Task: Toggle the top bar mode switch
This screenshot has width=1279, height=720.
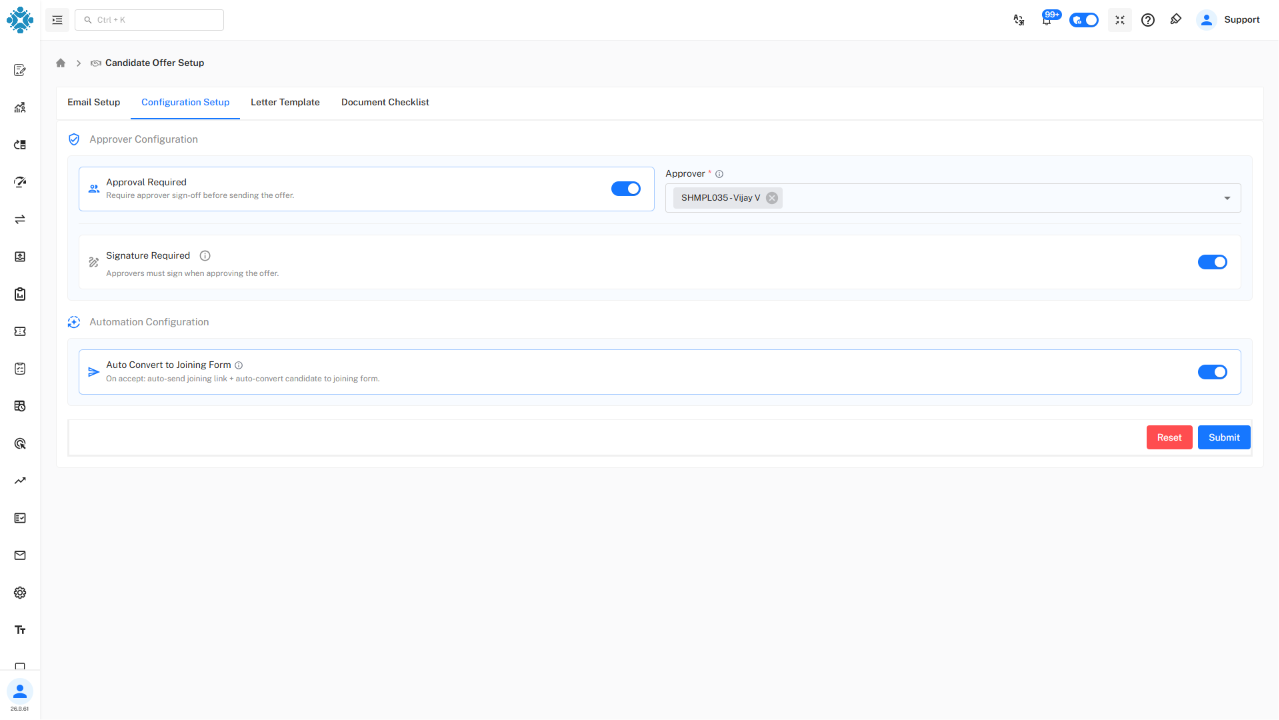Action: click(1084, 20)
